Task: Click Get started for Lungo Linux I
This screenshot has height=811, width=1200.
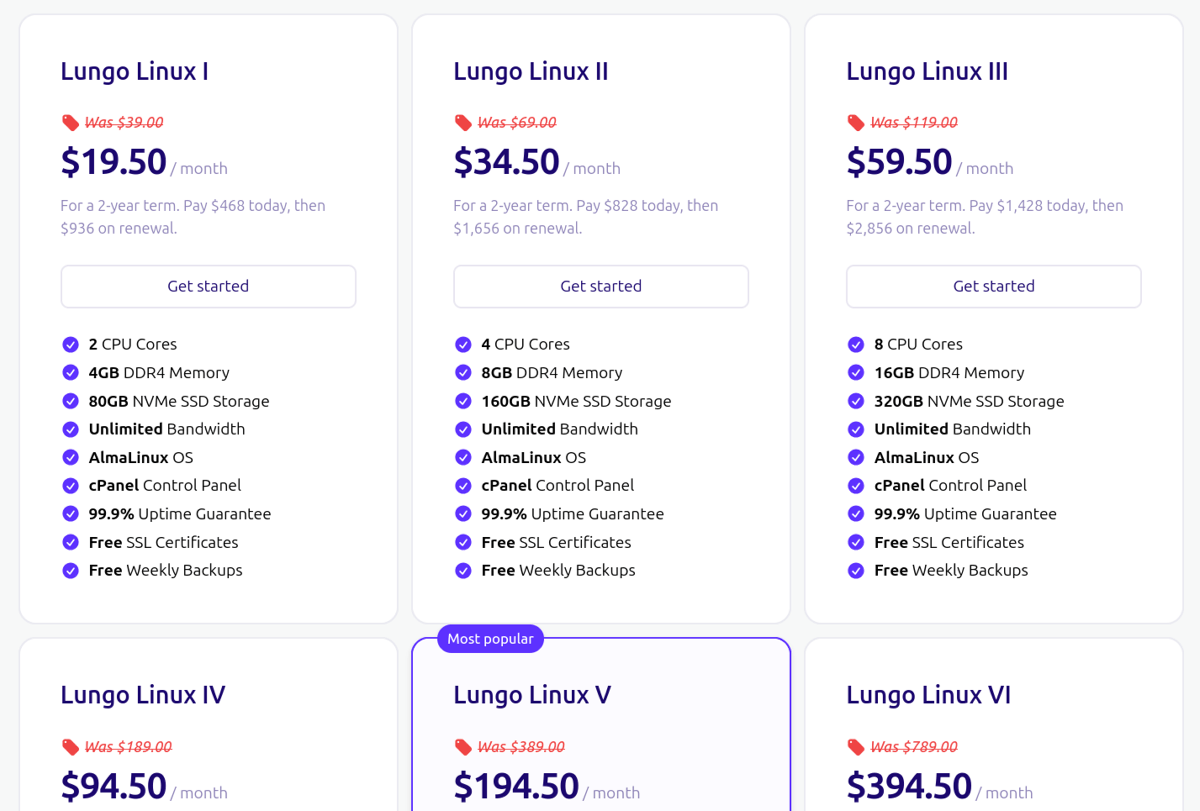Action: 208,286
